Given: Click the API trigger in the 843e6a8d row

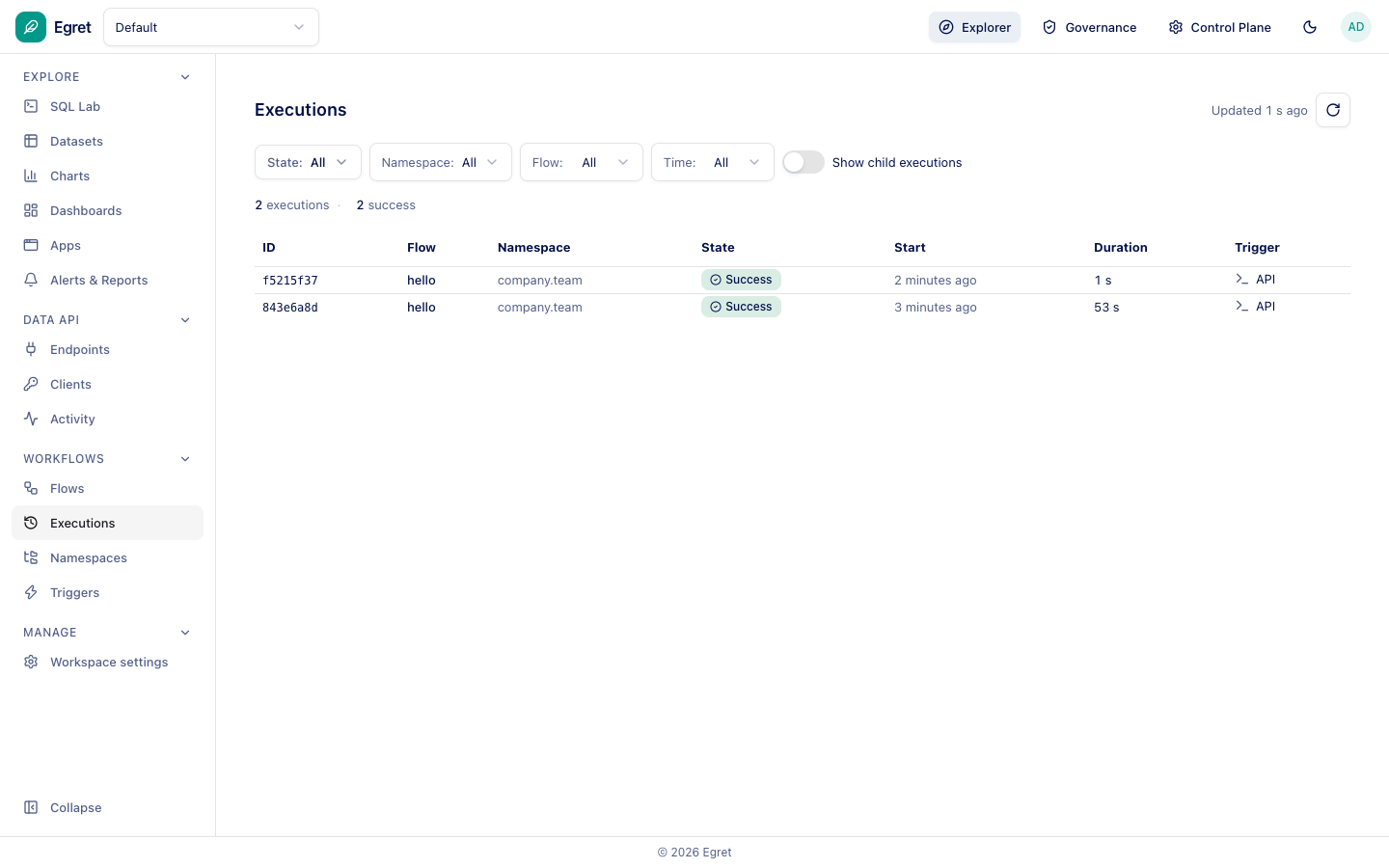Looking at the screenshot, I should point(1256,307).
